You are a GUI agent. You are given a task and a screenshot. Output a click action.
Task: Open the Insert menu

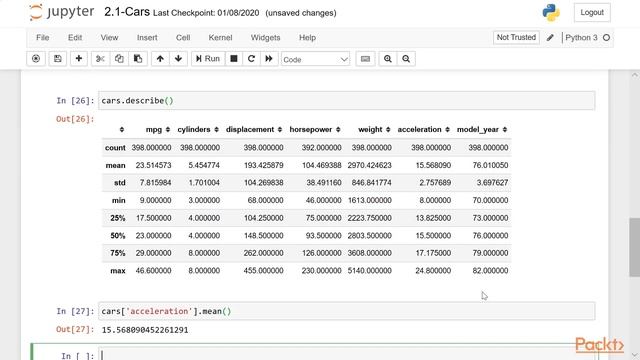pos(147,38)
